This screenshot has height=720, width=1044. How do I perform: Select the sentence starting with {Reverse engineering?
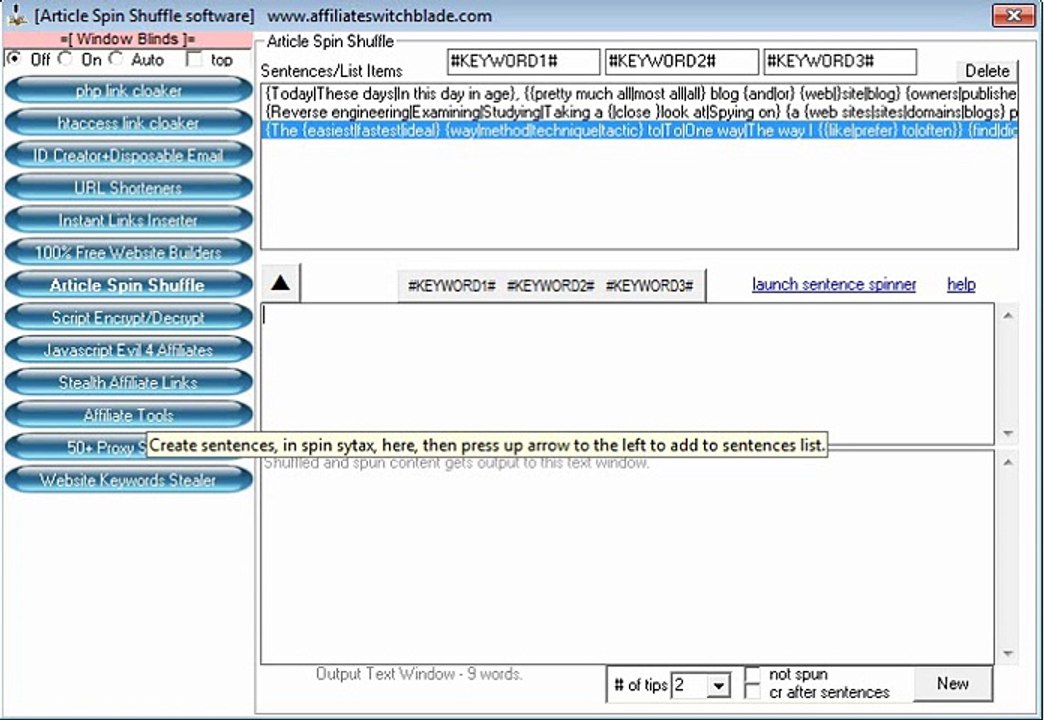[x=640, y=112]
